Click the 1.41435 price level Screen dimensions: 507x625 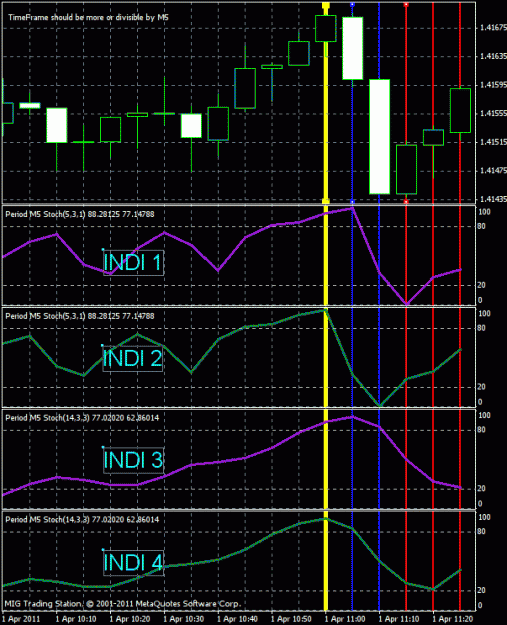click(493, 199)
